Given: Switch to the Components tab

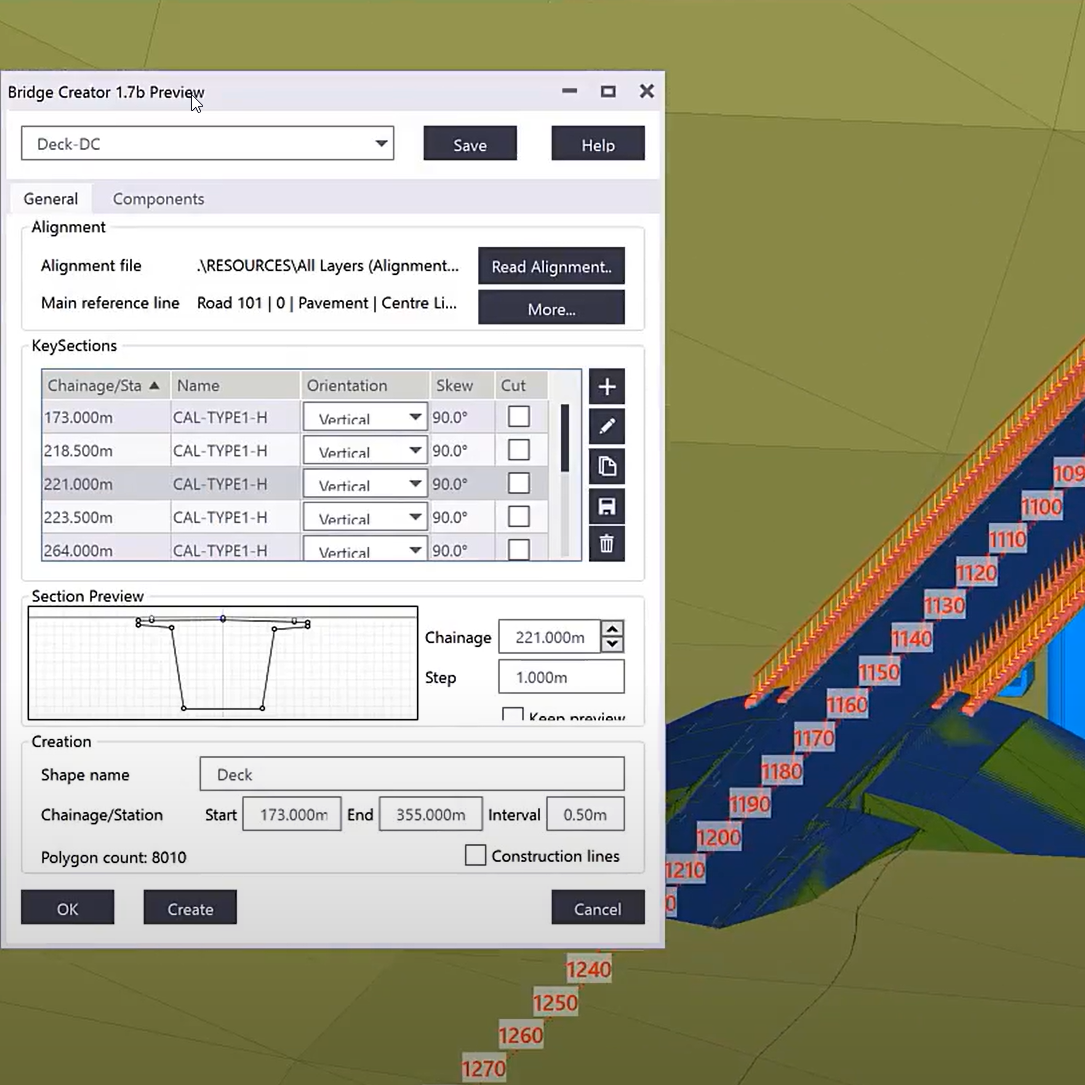Looking at the screenshot, I should pos(158,198).
